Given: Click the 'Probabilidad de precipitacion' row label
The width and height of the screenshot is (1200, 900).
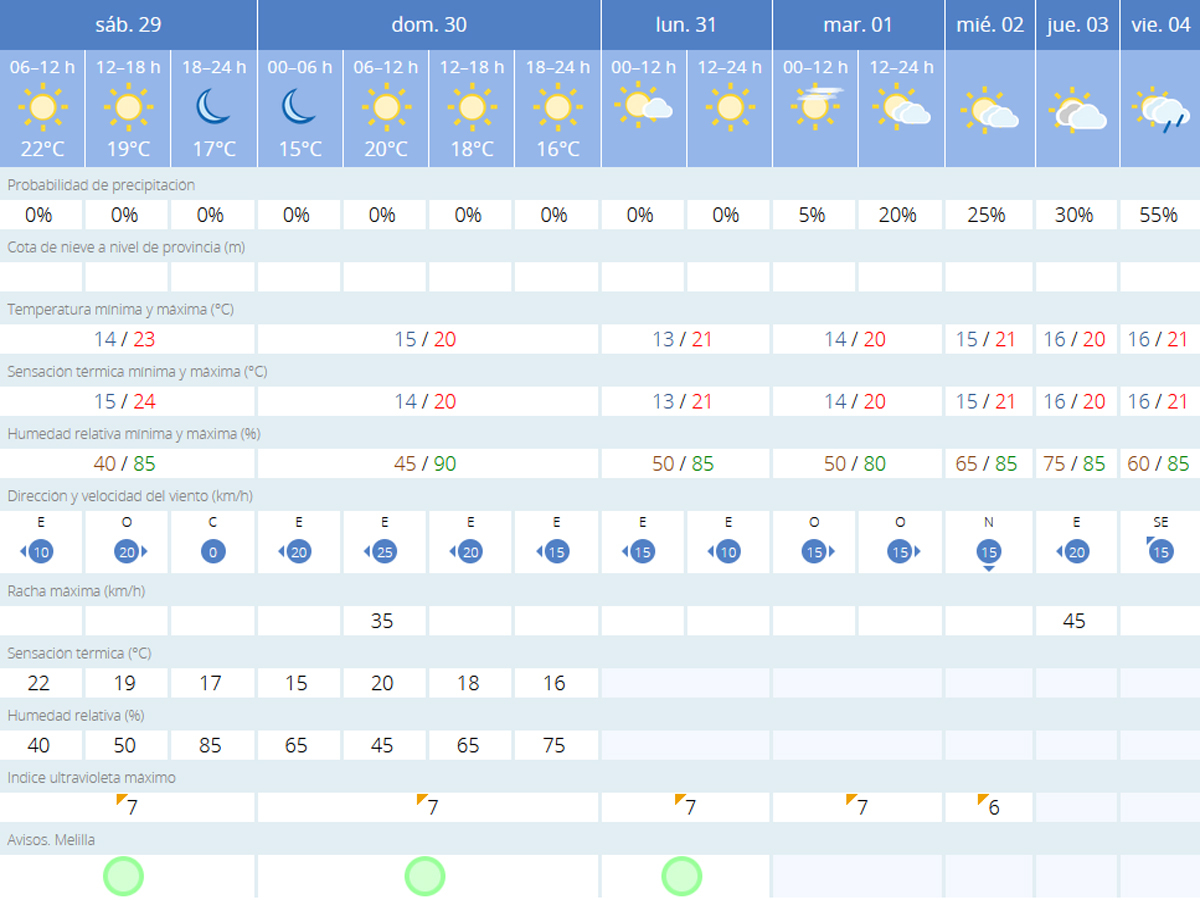Looking at the screenshot, I should (101, 185).
